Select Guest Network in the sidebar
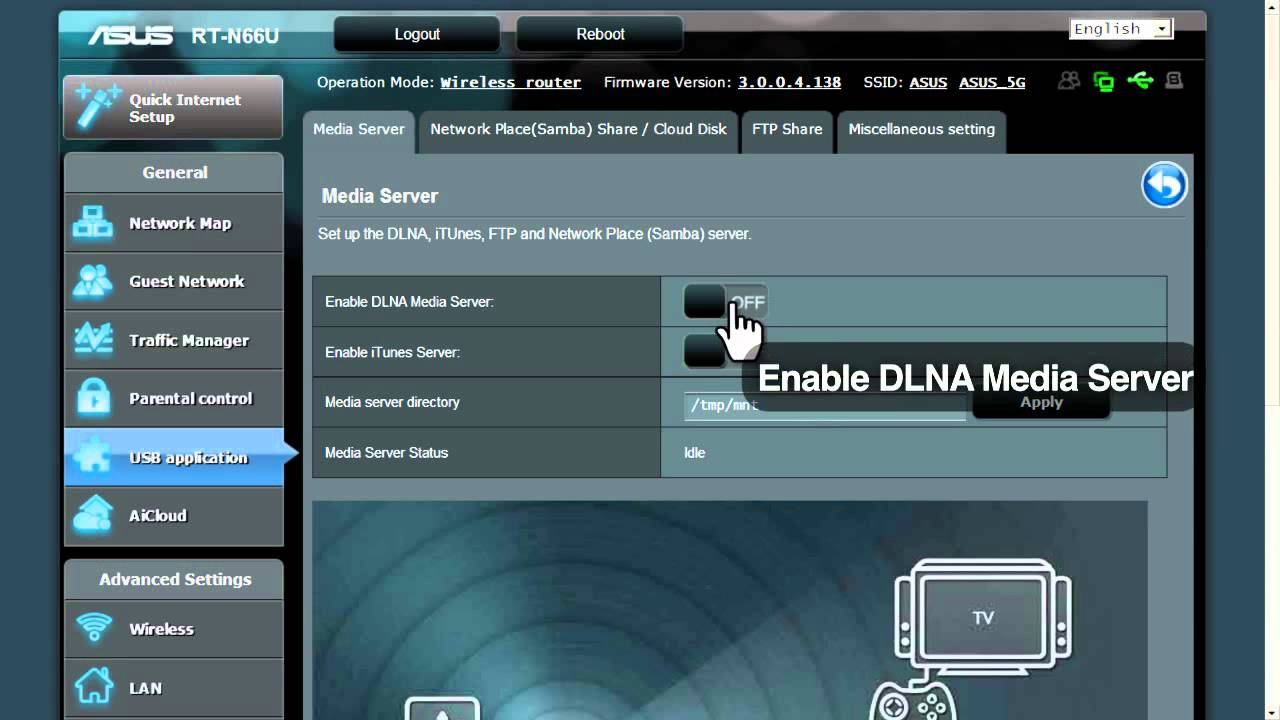 tap(174, 281)
